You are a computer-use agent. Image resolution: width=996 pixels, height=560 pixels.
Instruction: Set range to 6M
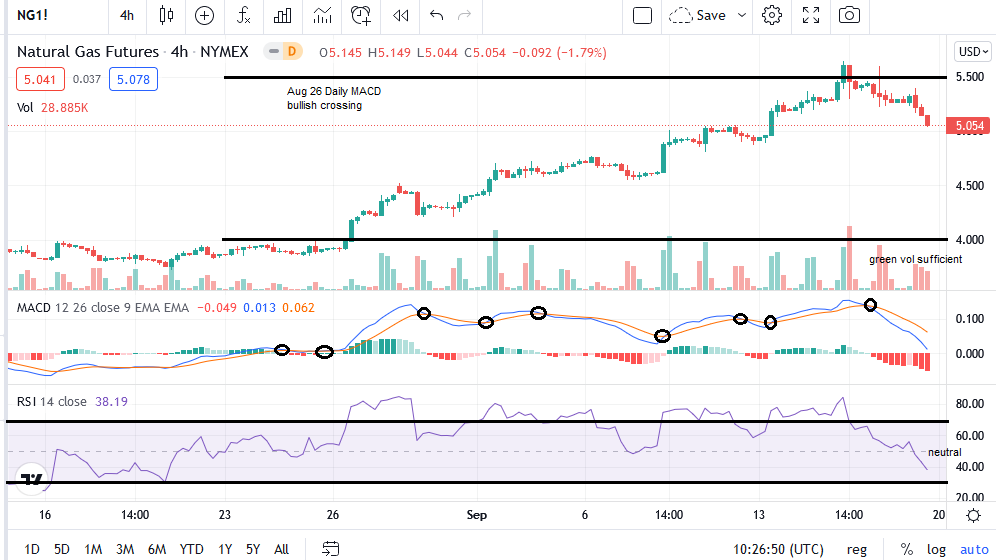[157, 549]
